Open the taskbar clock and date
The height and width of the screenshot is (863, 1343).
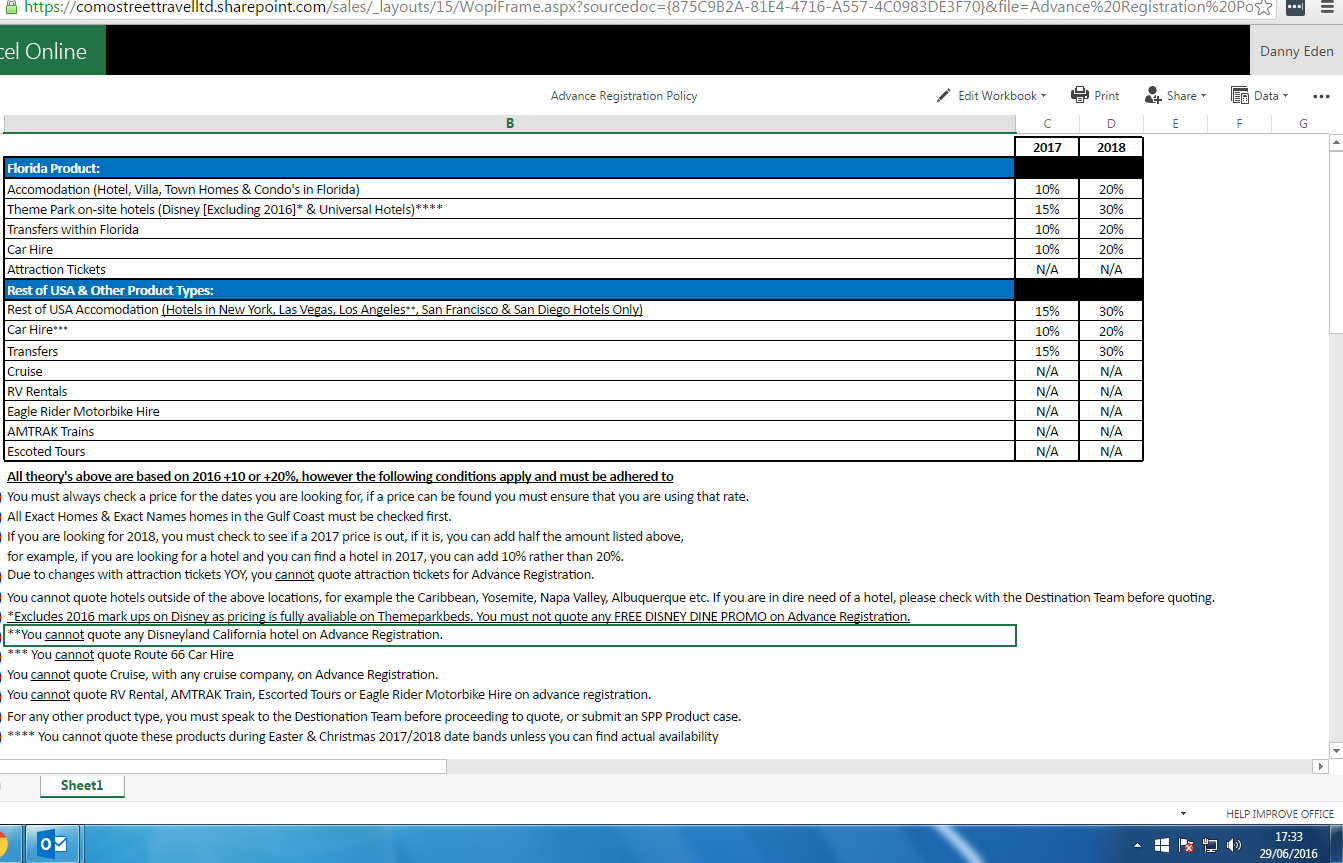point(1289,845)
